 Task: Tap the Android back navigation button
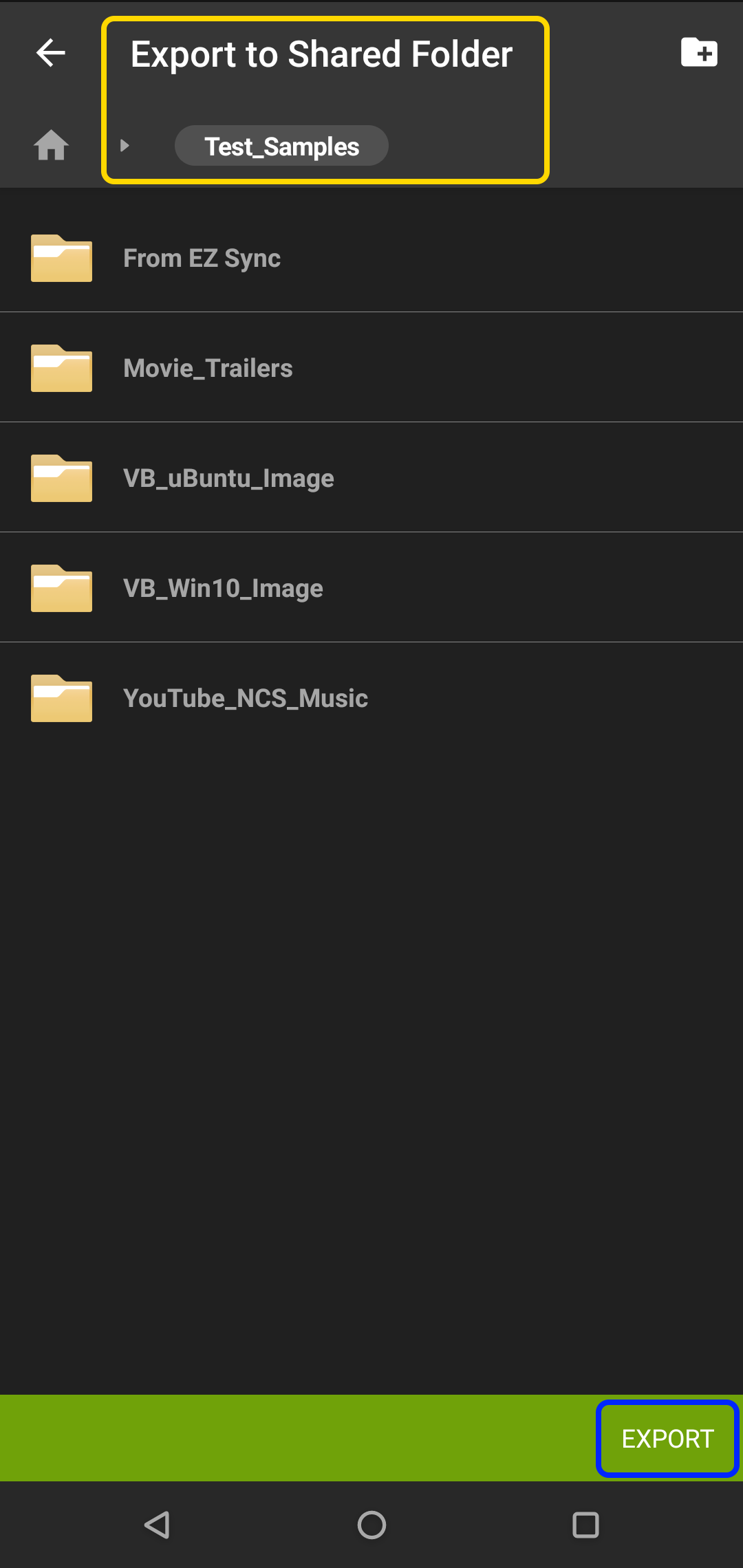(158, 1525)
